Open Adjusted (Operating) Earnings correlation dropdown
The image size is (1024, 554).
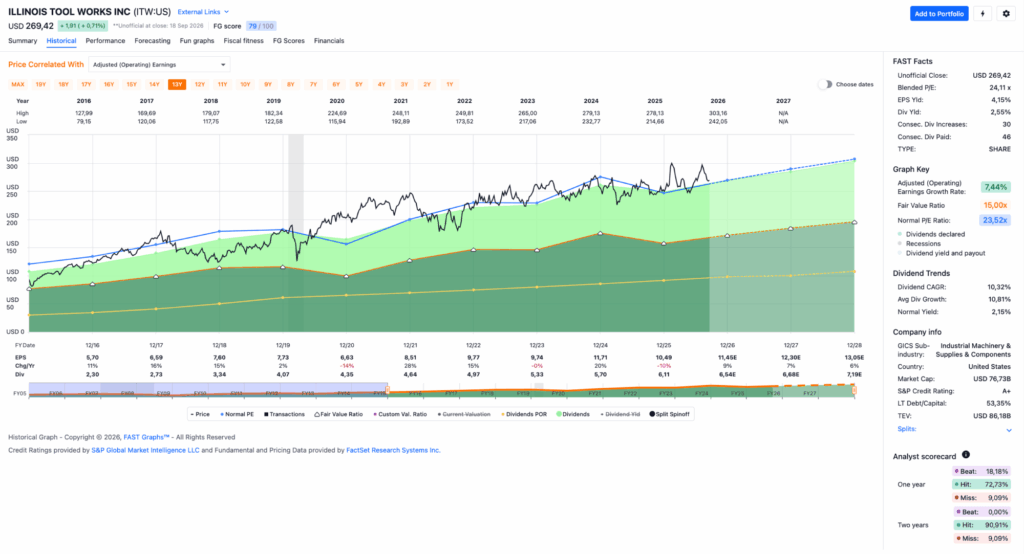159,65
